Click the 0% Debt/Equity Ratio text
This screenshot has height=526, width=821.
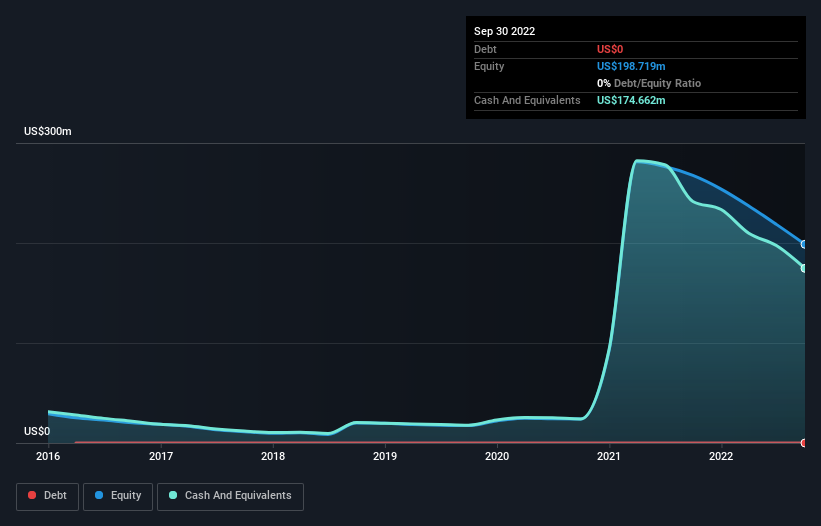coord(649,83)
